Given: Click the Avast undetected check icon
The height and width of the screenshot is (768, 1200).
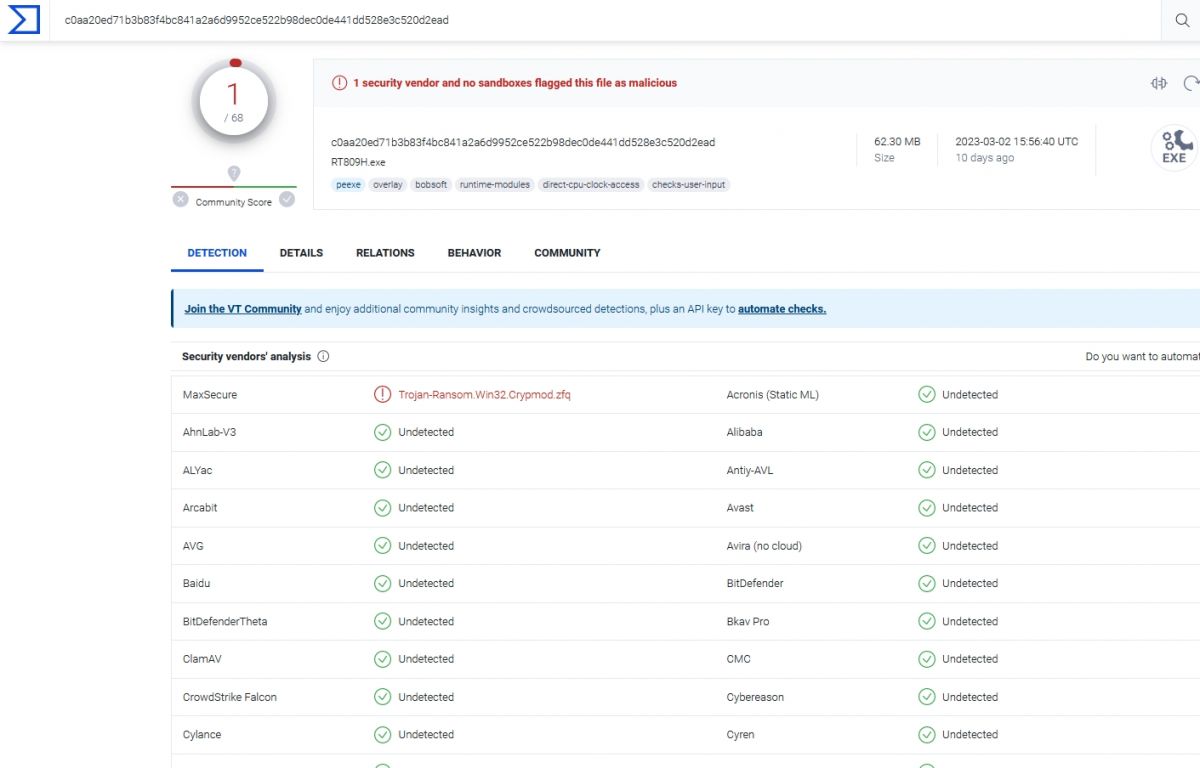Looking at the screenshot, I should point(927,507).
